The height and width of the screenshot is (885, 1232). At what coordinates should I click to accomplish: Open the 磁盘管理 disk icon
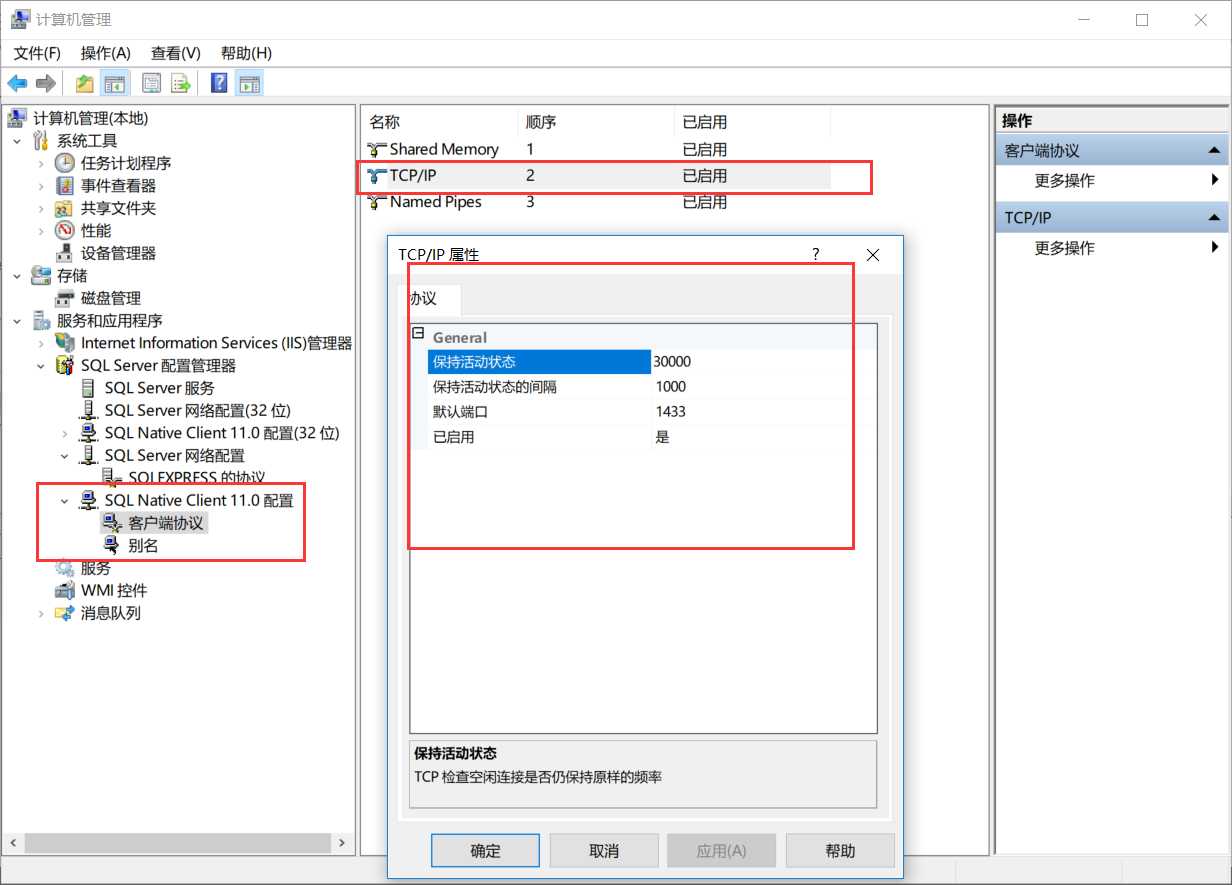64,298
